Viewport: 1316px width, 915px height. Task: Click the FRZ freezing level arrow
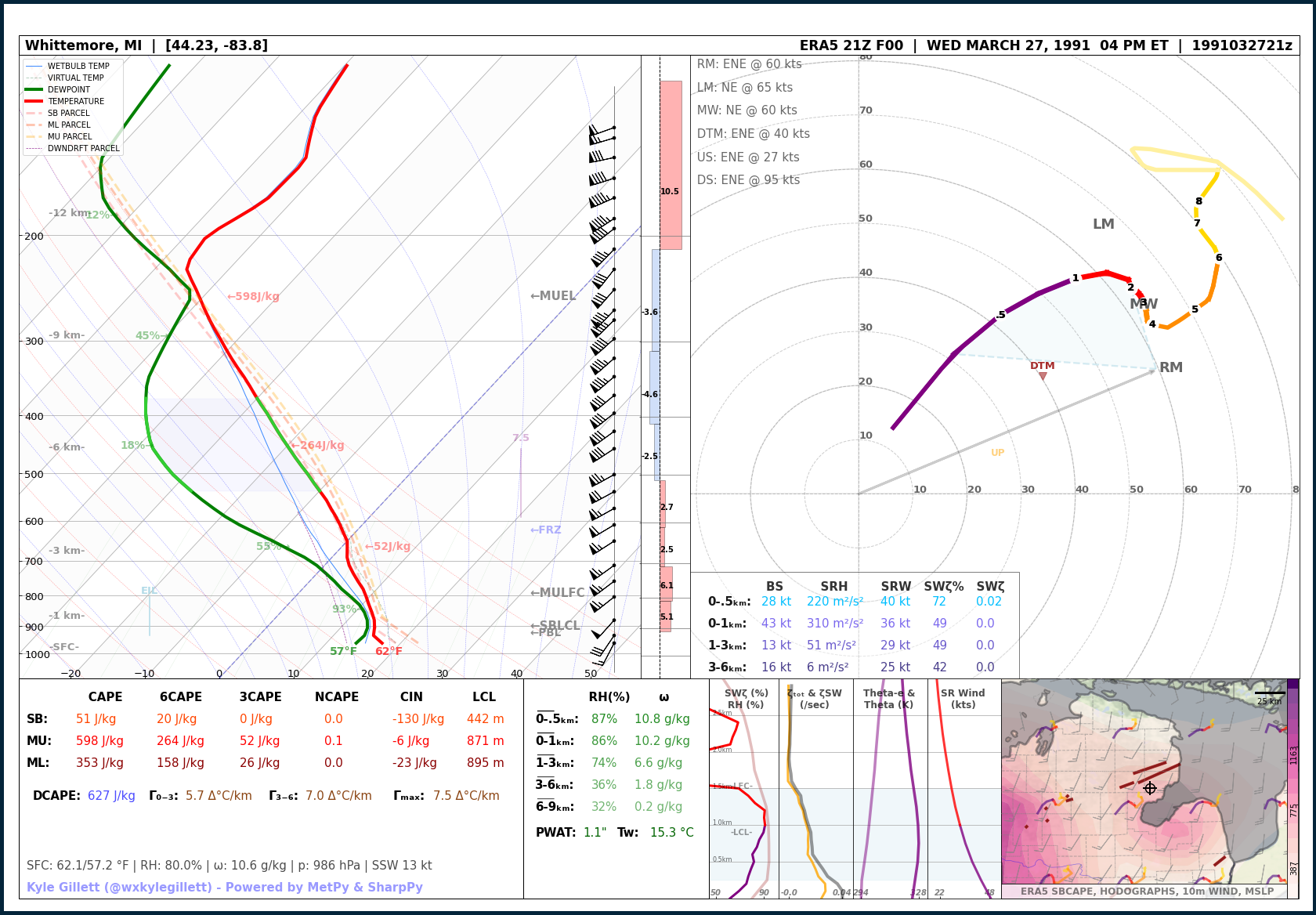[545, 530]
